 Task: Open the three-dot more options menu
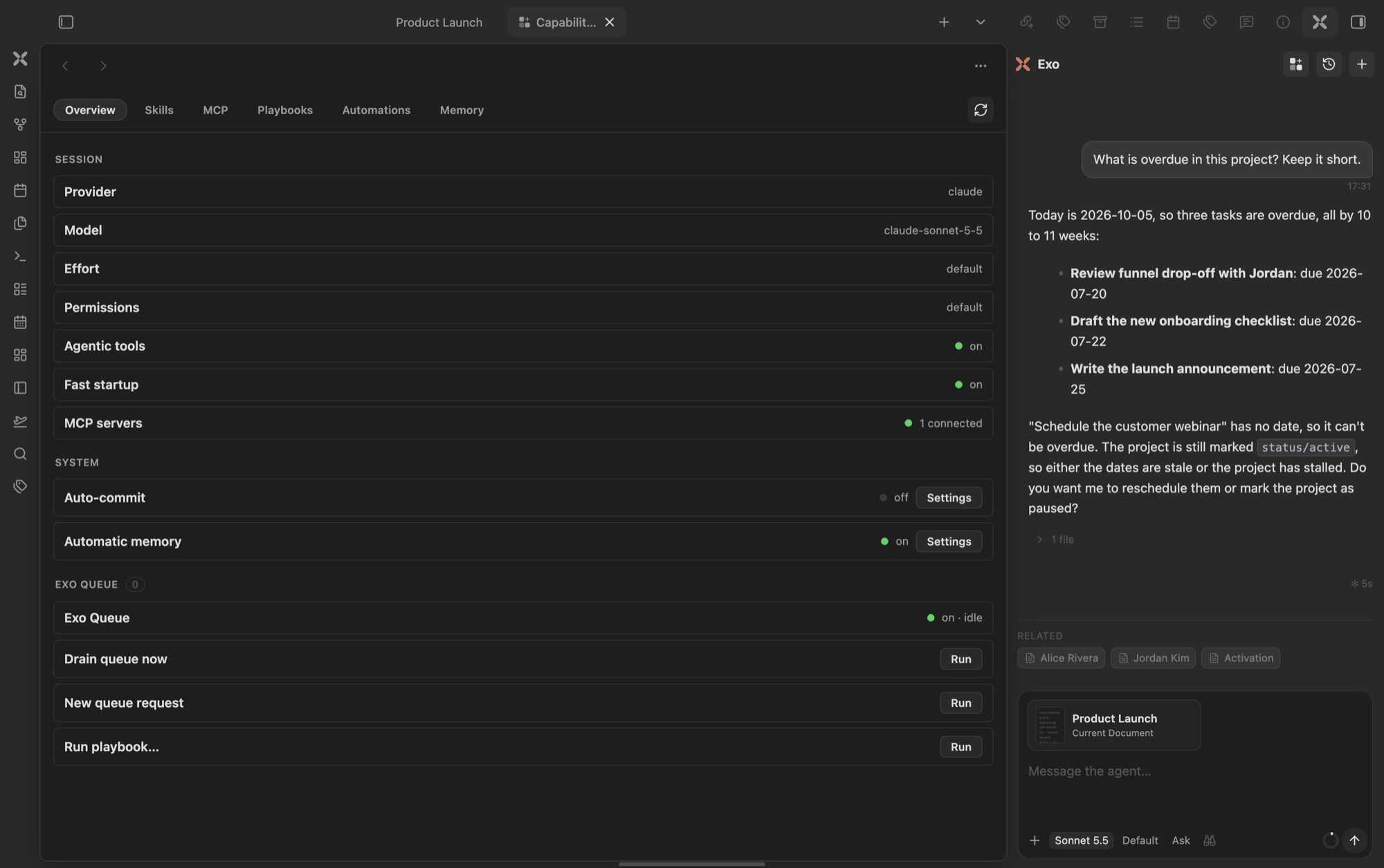(x=981, y=66)
